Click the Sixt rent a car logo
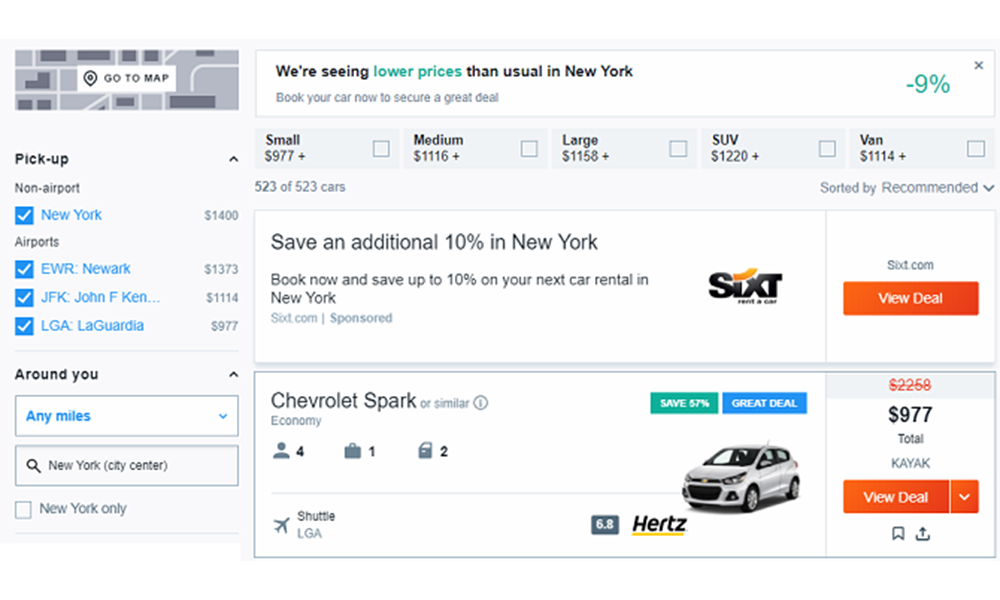Screen dimensions: 1000x600 pos(745,286)
